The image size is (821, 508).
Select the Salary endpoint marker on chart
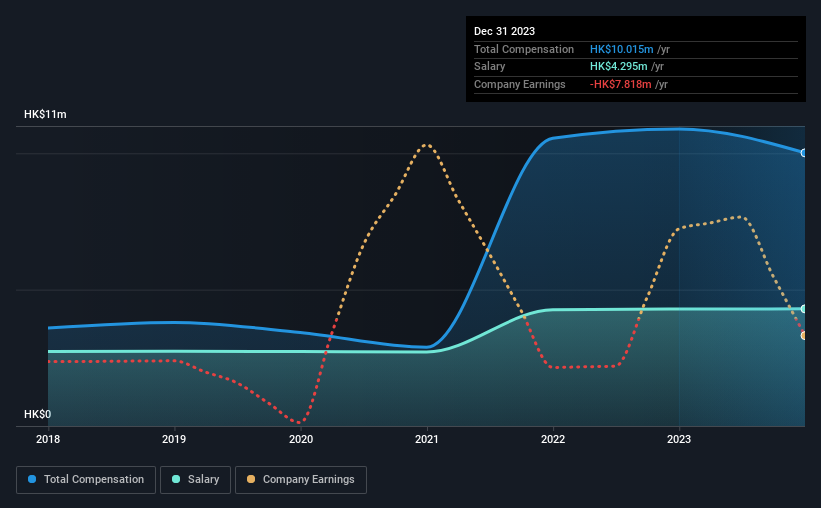pos(804,309)
